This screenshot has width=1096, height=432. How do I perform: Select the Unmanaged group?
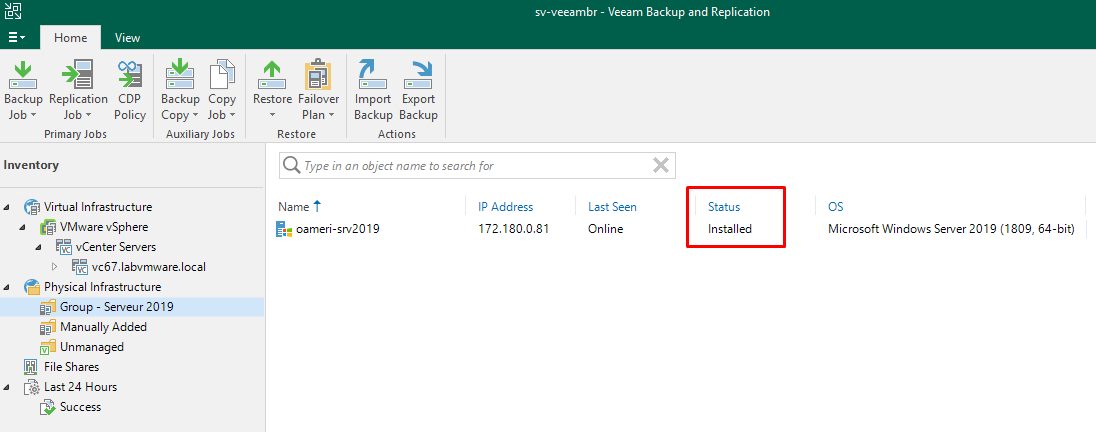pyautogui.click(x=92, y=347)
